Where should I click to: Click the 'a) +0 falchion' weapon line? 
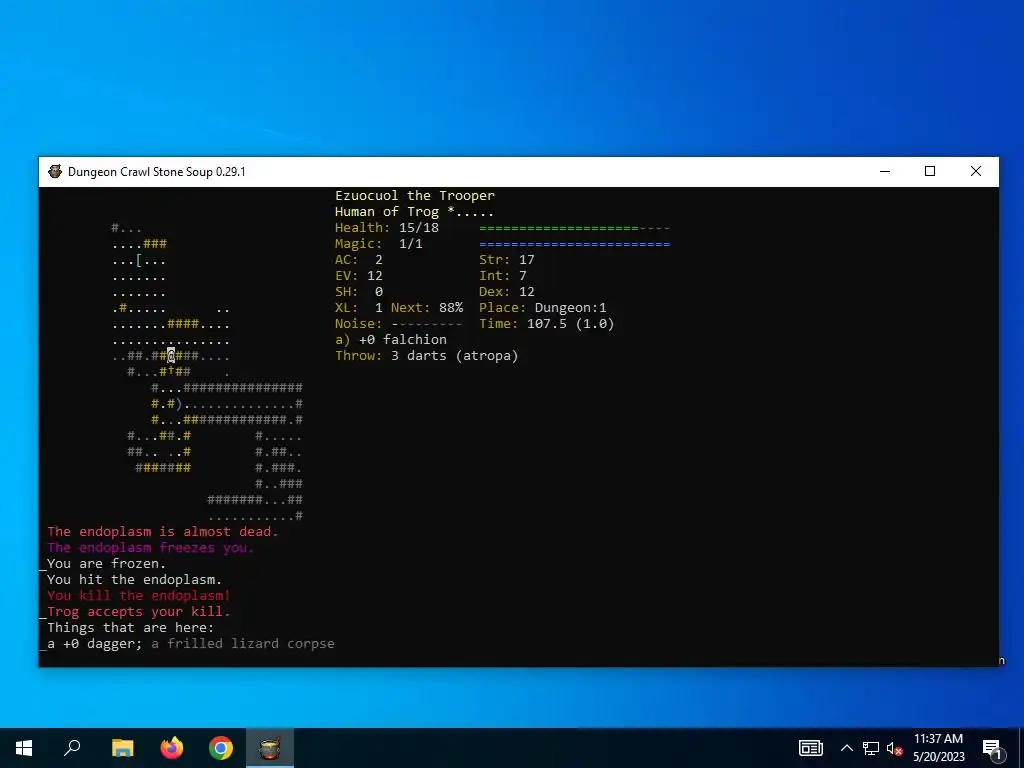[x=391, y=340]
